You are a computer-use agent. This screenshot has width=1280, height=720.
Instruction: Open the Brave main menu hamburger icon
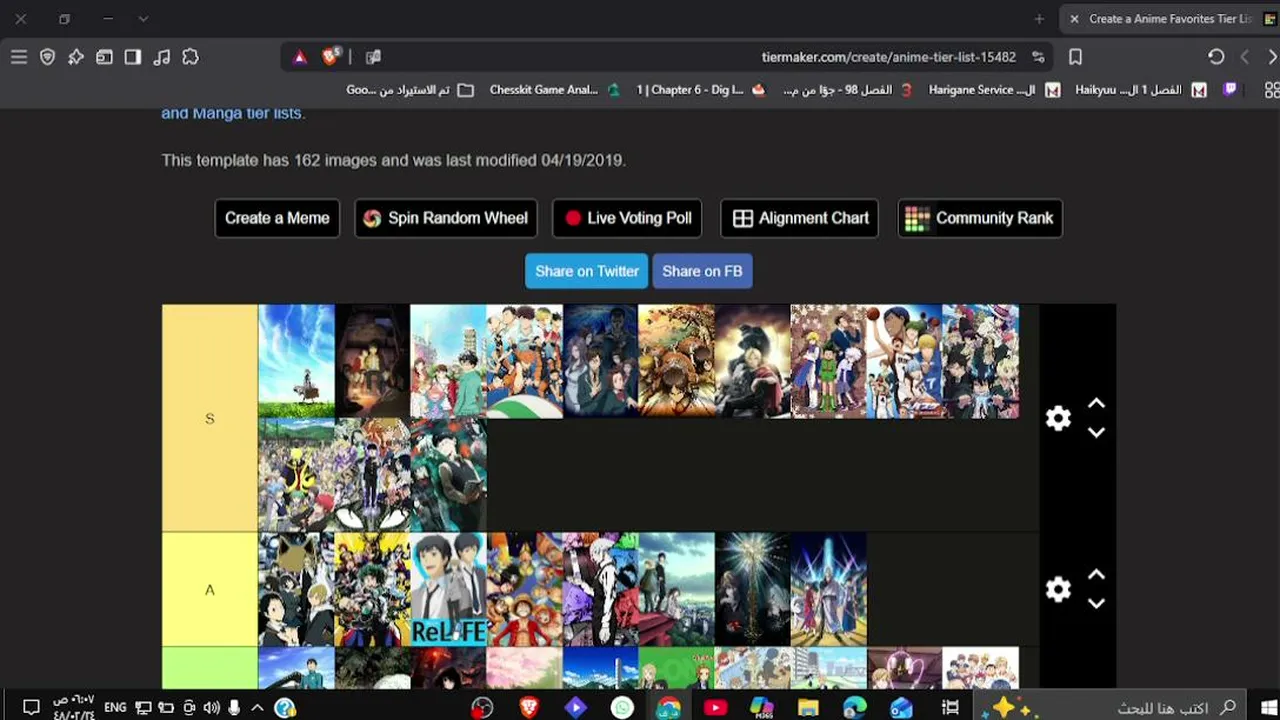[x=19, y=57]
